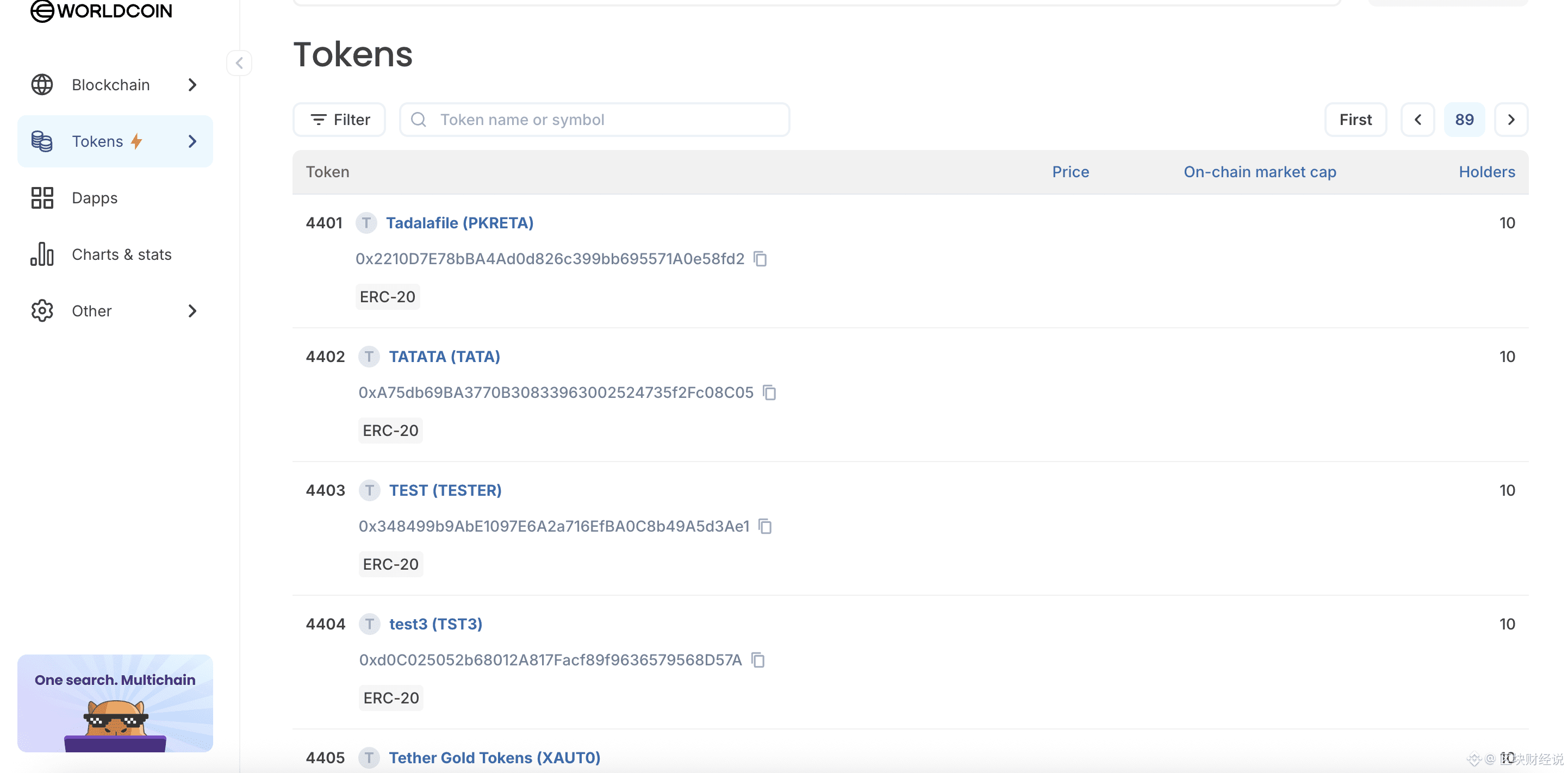Expand the Tokens submenu chevron

[x=192, y=141]
